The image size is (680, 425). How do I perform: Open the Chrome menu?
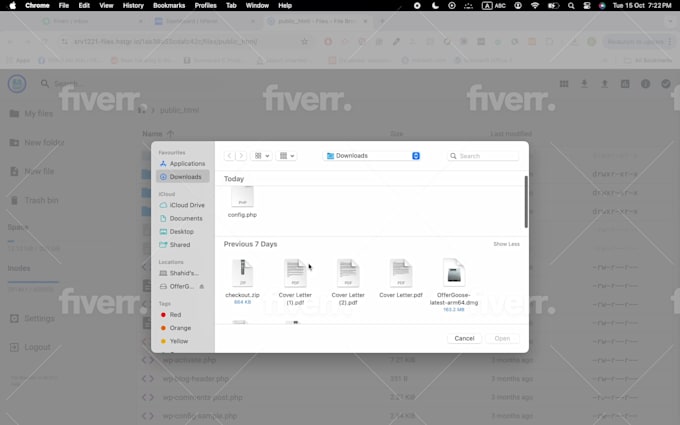point(37,6)
